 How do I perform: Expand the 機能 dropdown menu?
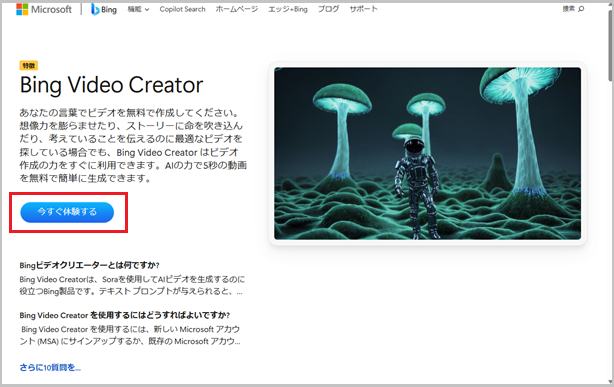pos(138,9)
